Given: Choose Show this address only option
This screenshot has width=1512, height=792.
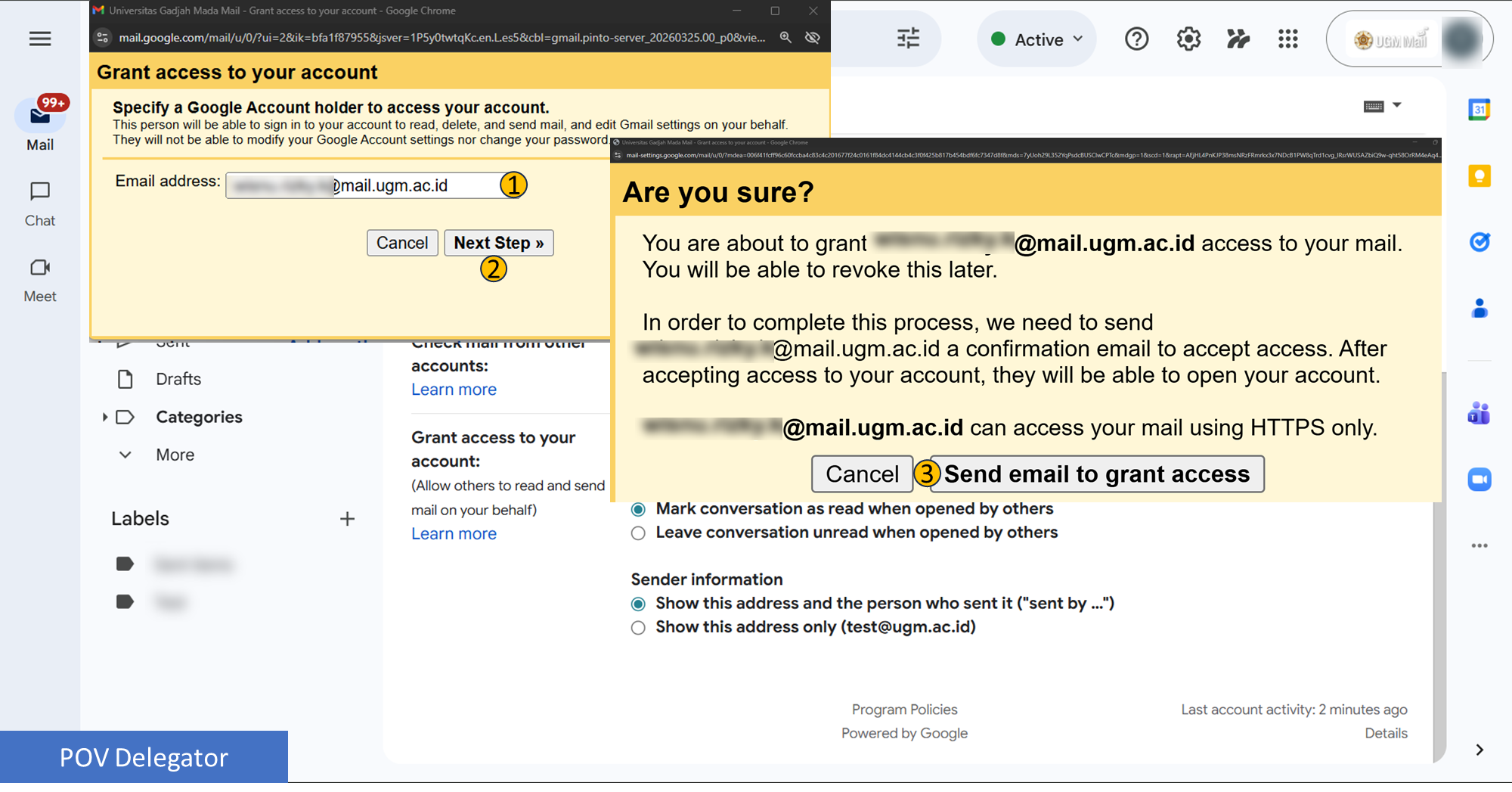Looking at the screenshot, I should pos(639,628).
